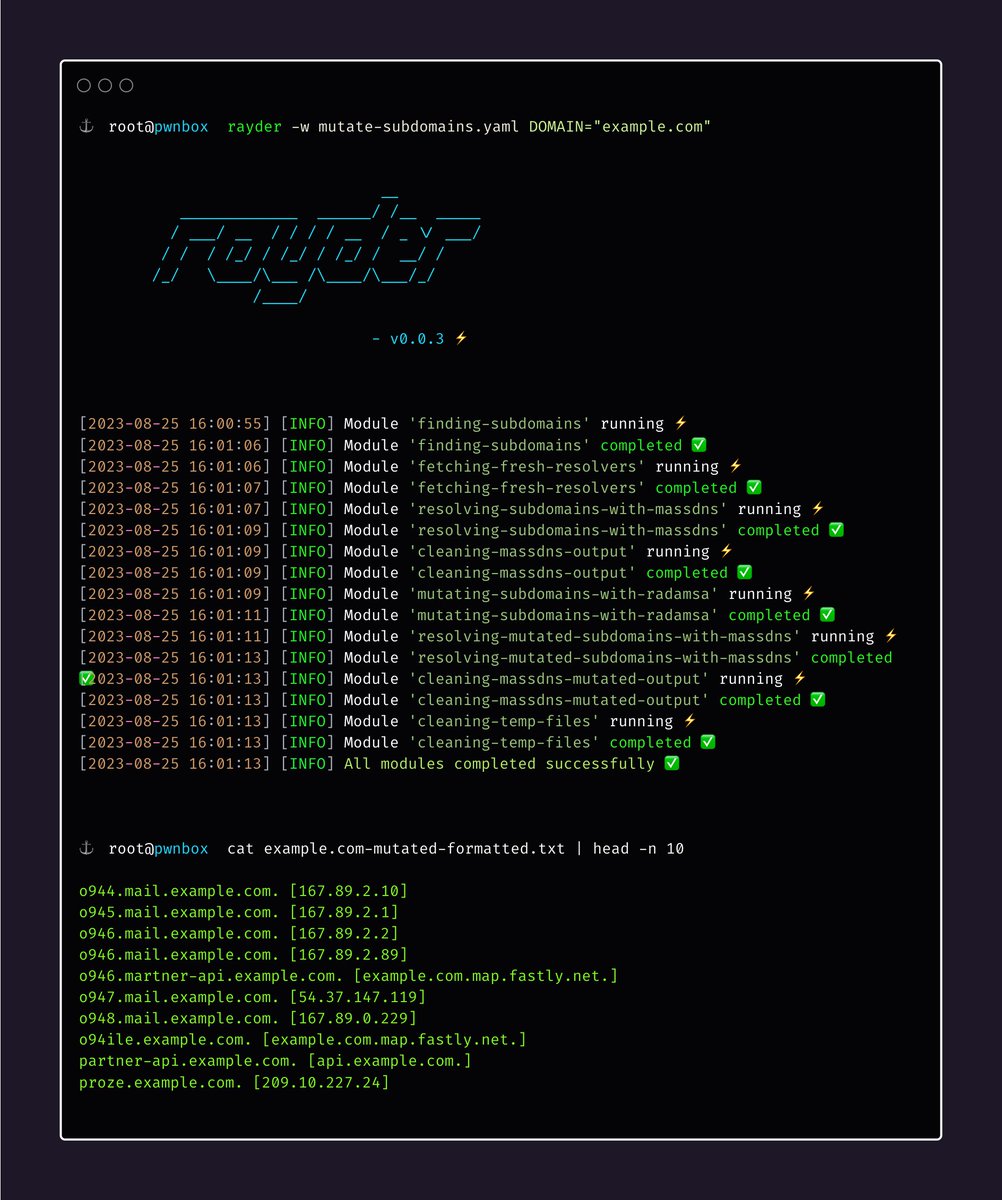Click 'o946.martner-api.example.com.' output entry
Viewport: 1002px width, 1200px height.
(x=212, y=976)
